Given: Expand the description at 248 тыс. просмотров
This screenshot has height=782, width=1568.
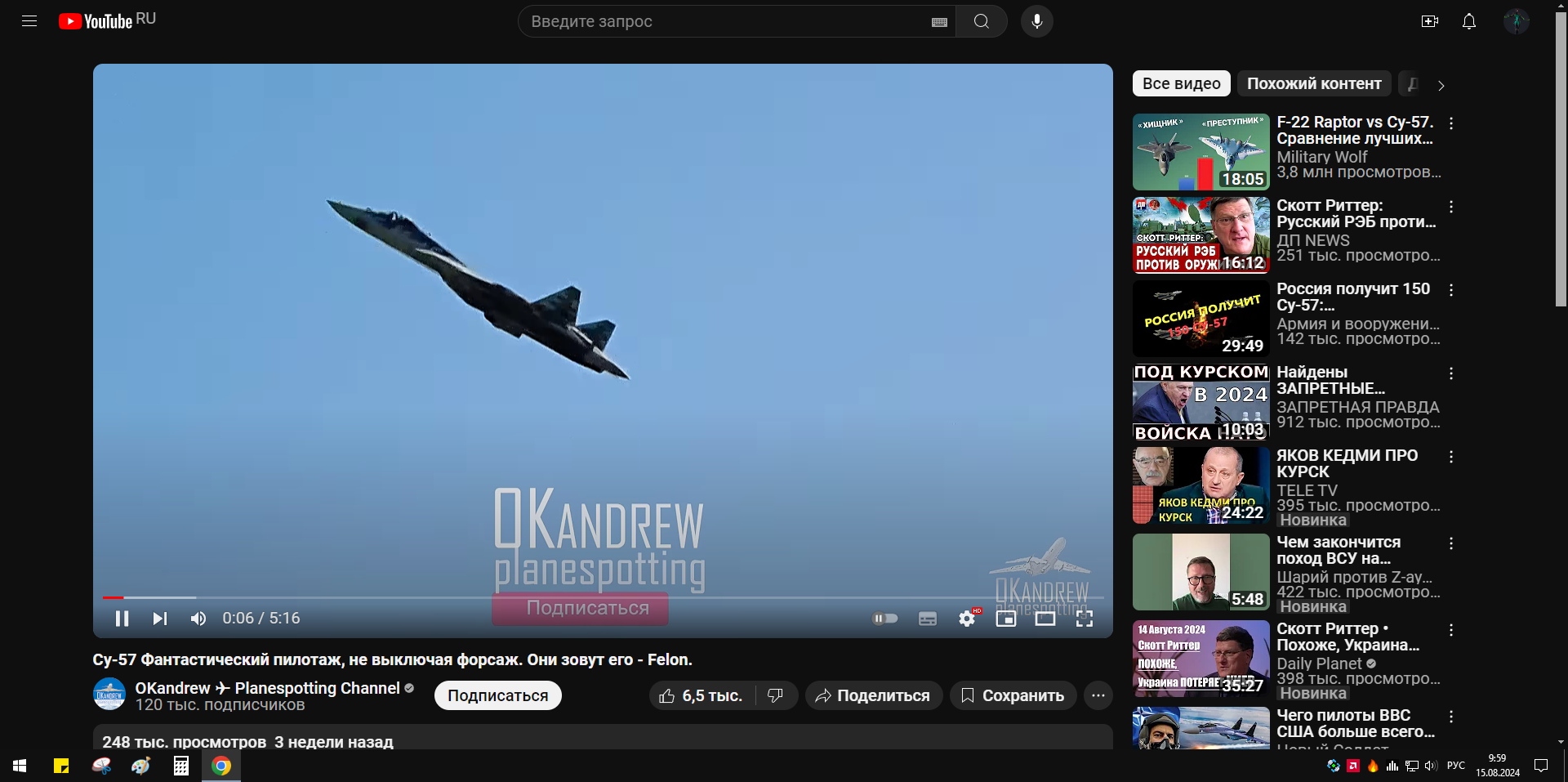Looking at the screenshot, I should coord(603,738).
